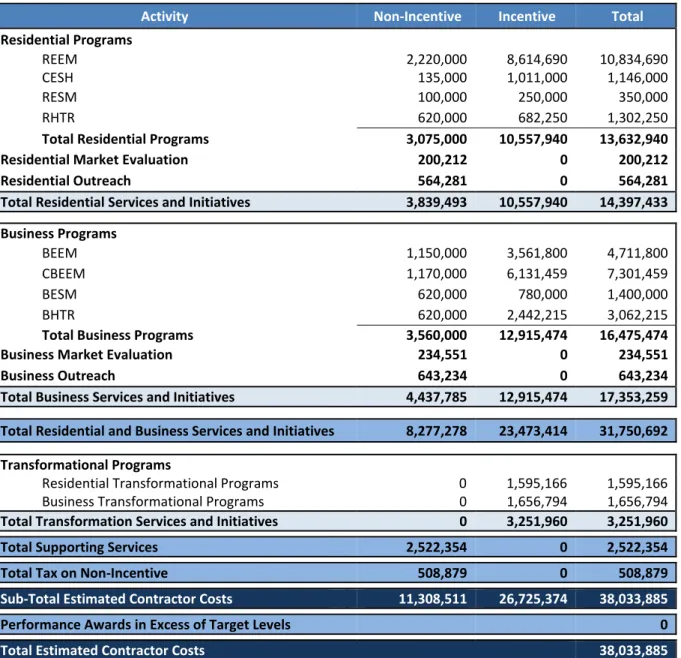Image resolution: width=681 pixels, height=658 pixels.
Task: Select the Transformational Programs section label
Action: click(86, 465)
